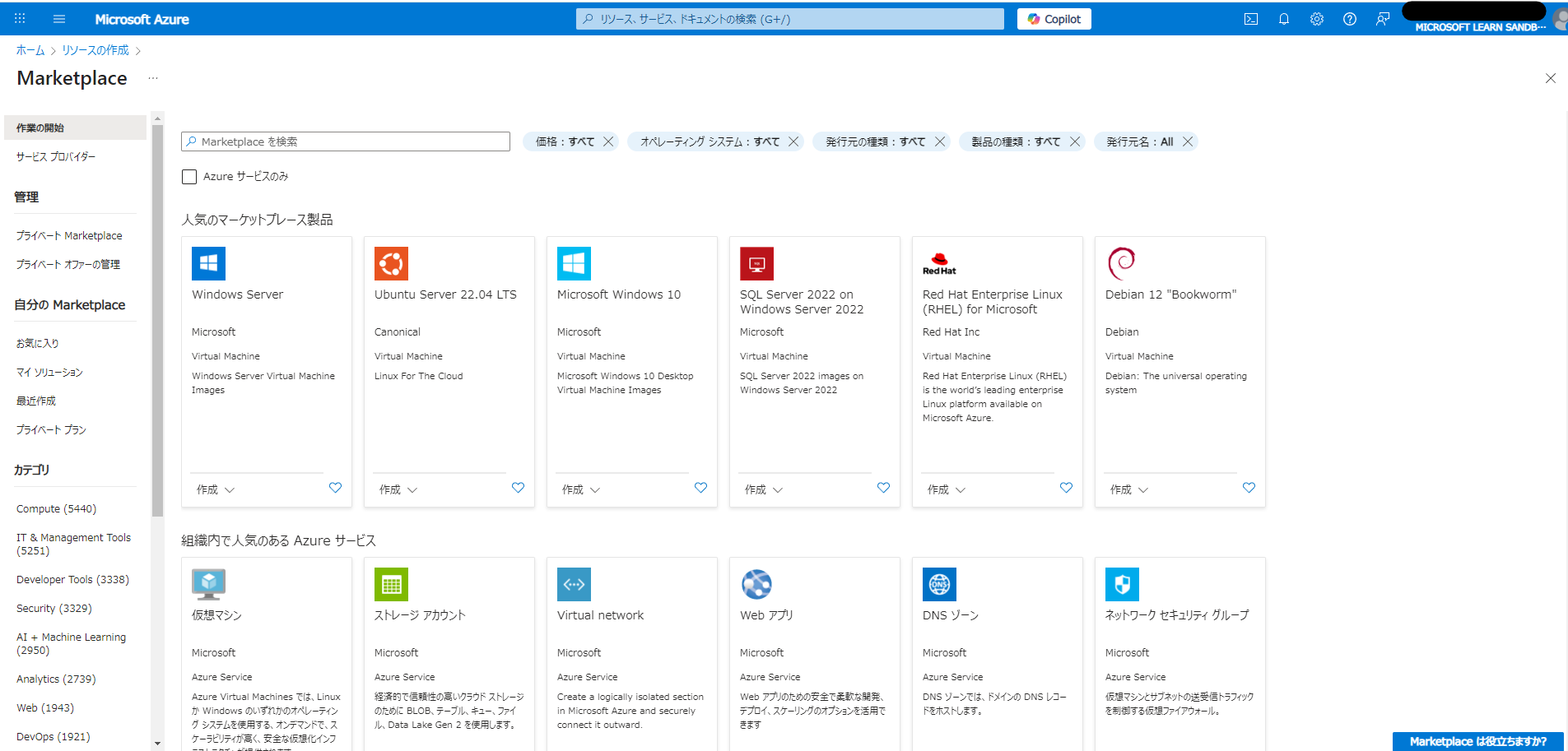Open portal settings gear

tap(1317, 19)
